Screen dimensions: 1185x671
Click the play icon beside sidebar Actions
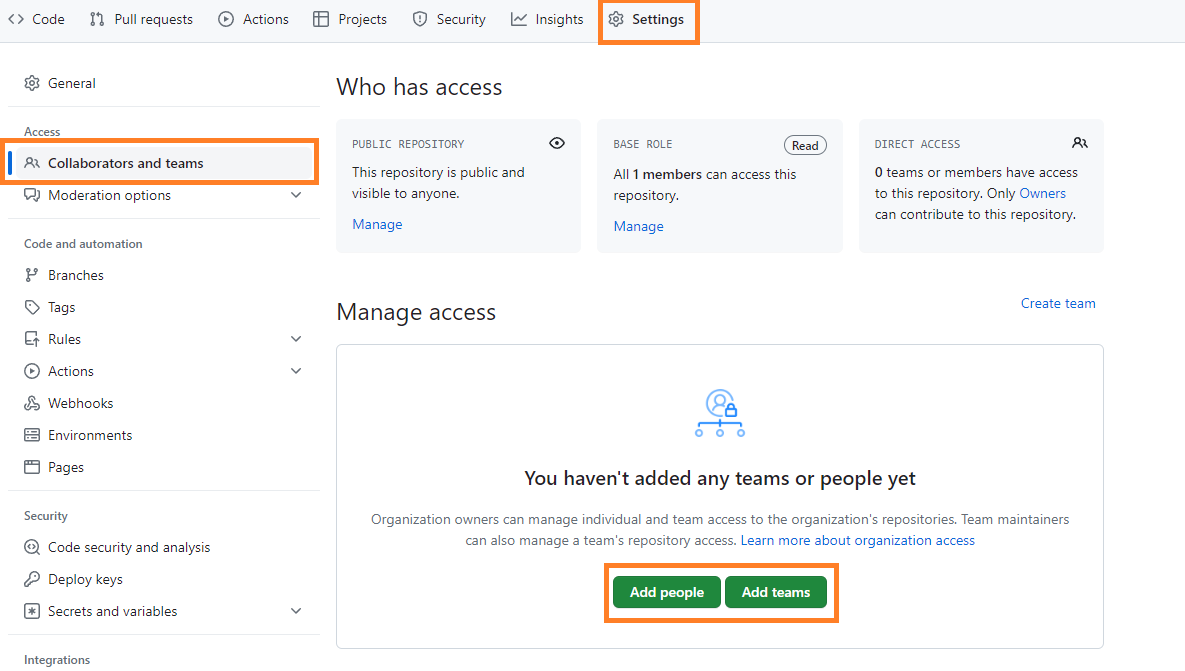click(x=32, y=371)
